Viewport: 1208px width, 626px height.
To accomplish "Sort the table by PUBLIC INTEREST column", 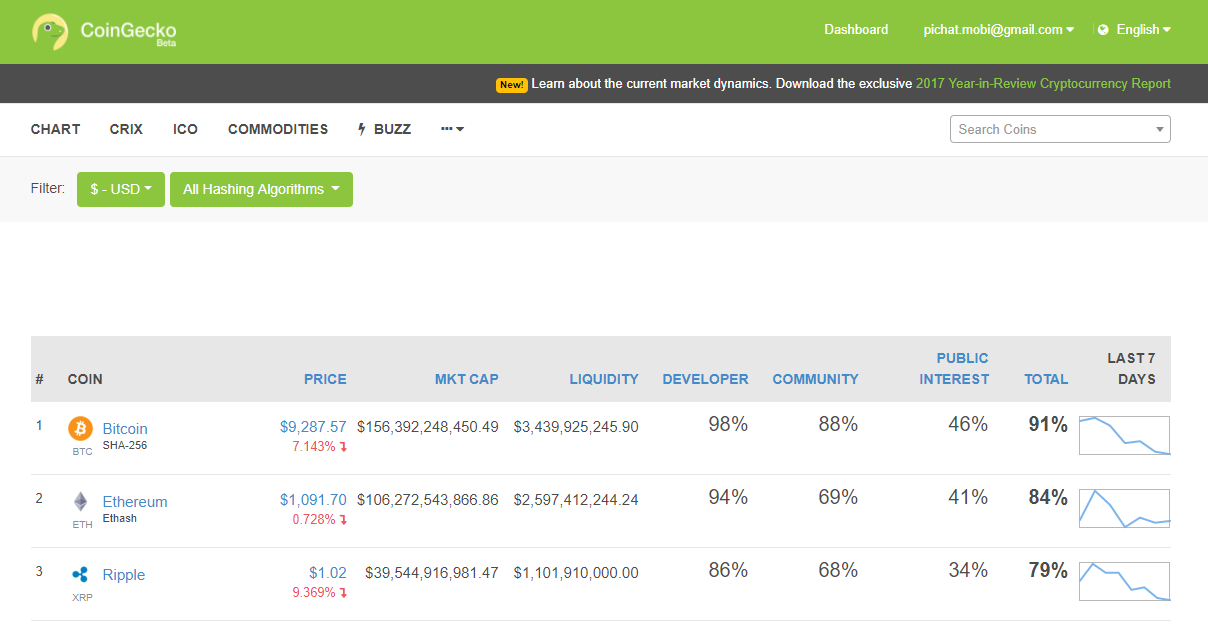I will (x=954, y=369).
